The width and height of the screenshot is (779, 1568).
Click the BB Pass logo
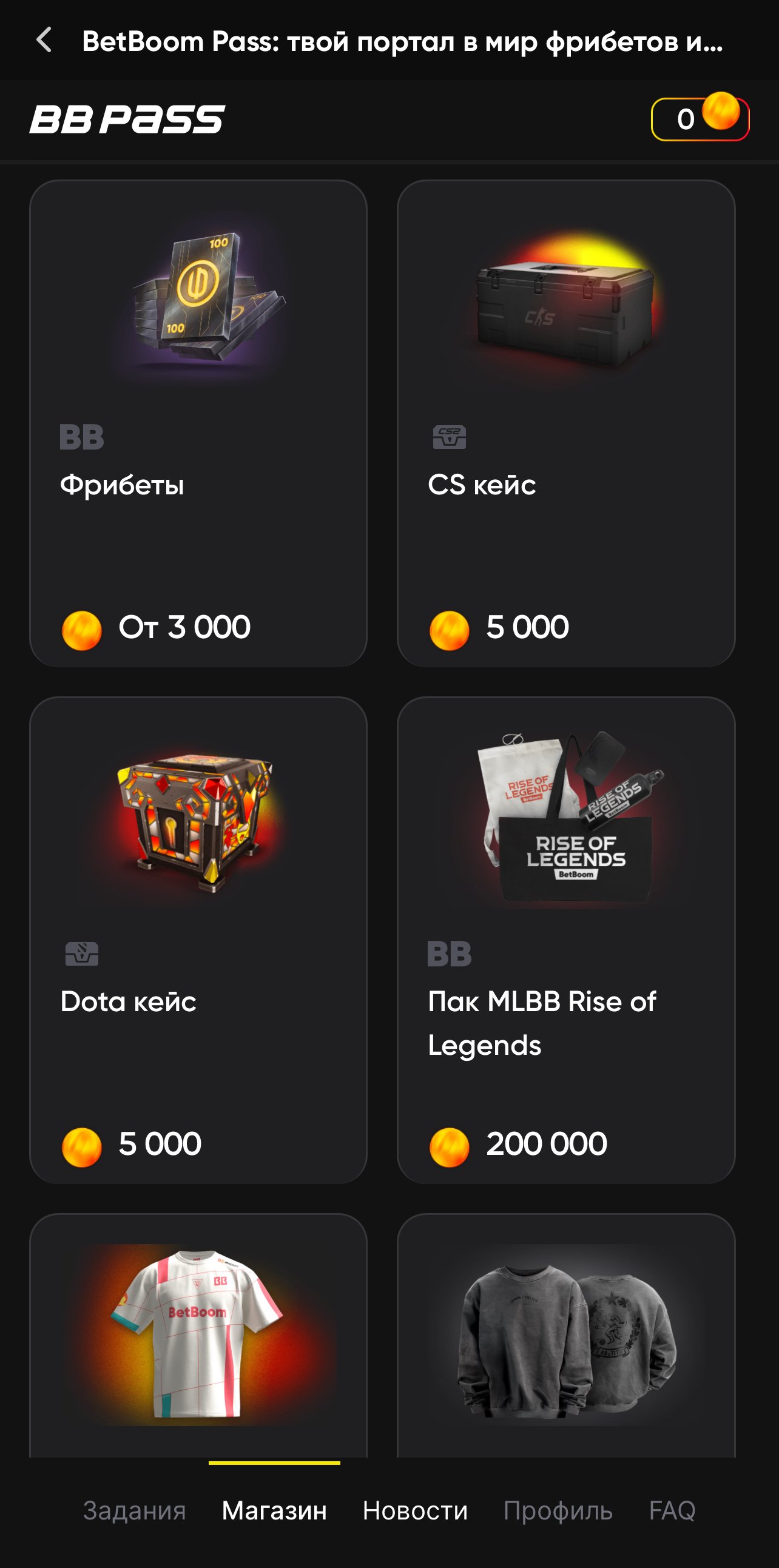click(127, 119)
